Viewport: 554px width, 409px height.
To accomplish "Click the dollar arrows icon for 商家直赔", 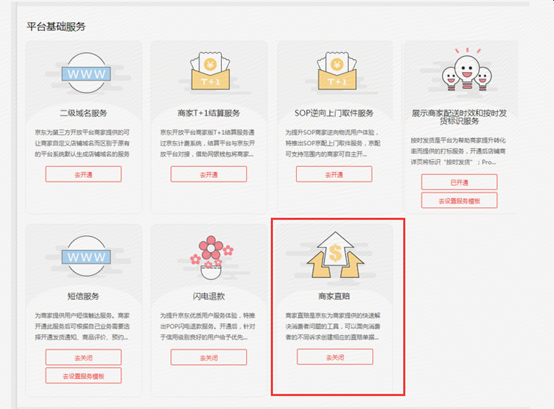I will click(x=335, y=255).
